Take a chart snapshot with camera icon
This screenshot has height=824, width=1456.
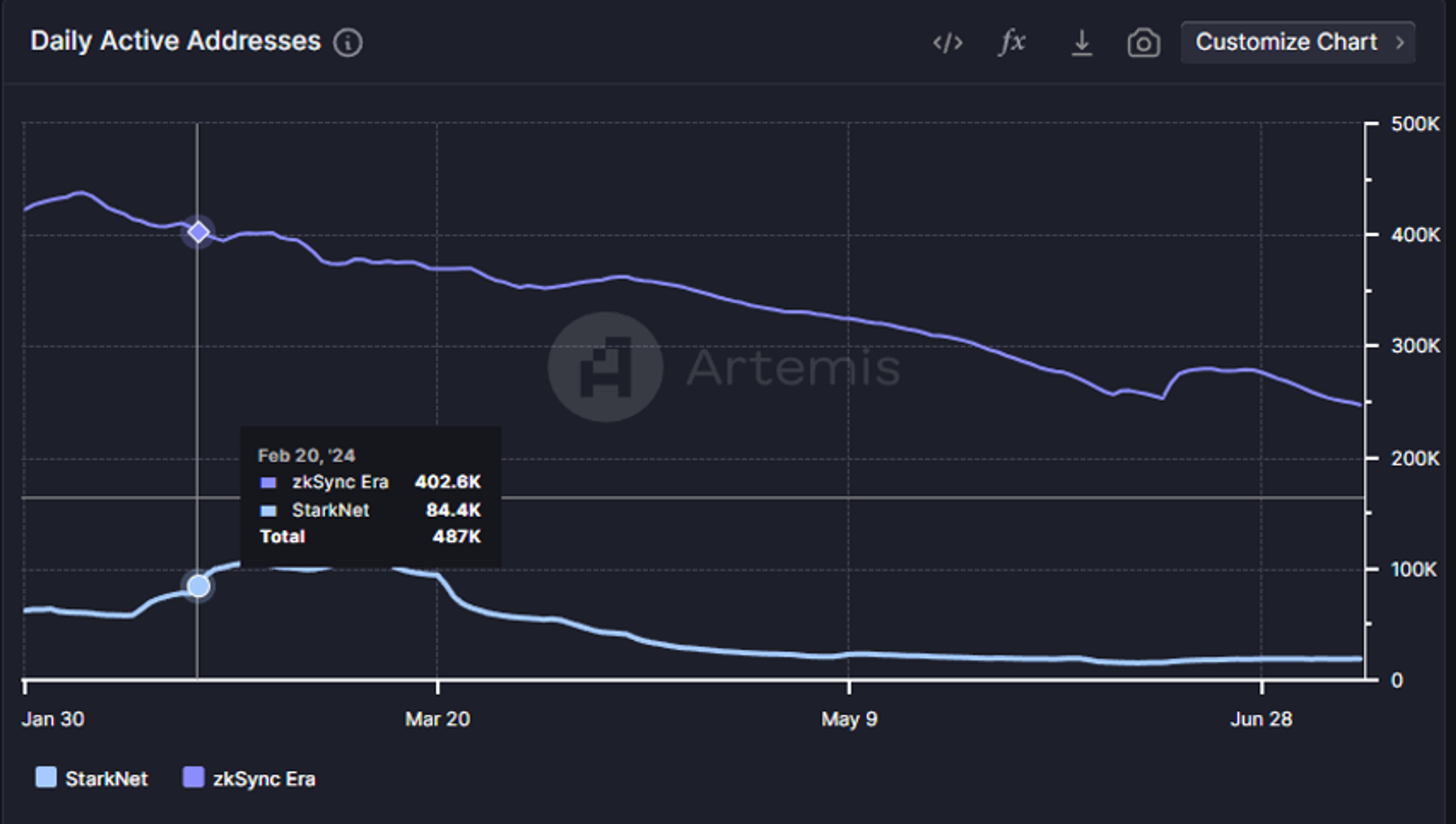[x=1144, y=43]
